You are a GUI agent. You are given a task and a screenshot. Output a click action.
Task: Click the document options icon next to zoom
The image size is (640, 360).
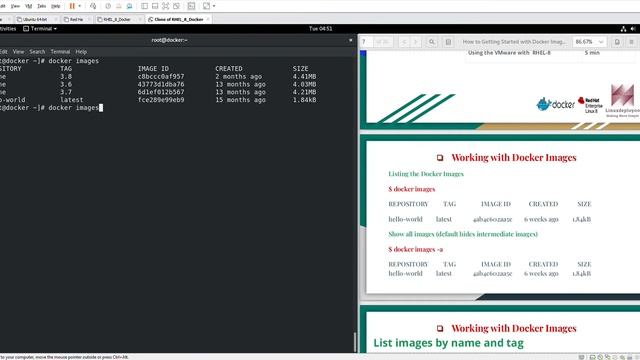[617, 42]
